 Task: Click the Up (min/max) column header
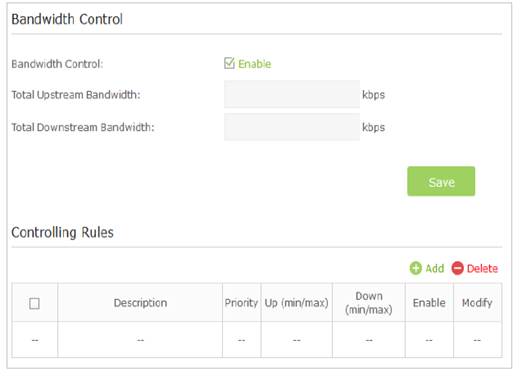296,303
